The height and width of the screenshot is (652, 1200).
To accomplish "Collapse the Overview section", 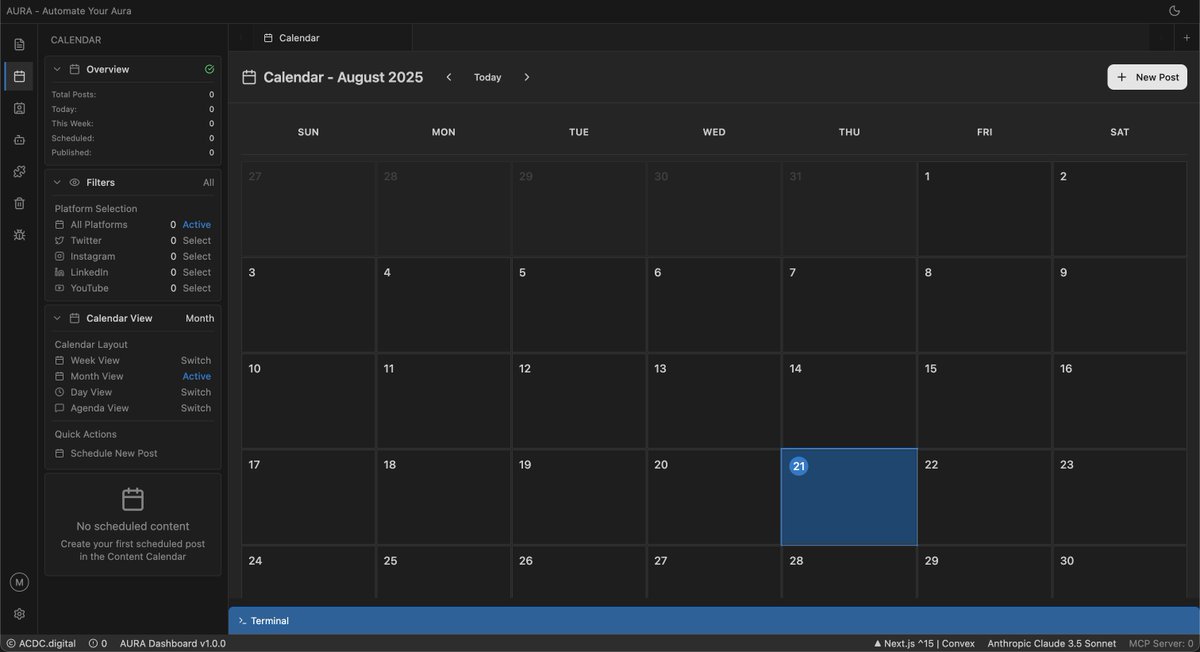I will coord(57,69).
